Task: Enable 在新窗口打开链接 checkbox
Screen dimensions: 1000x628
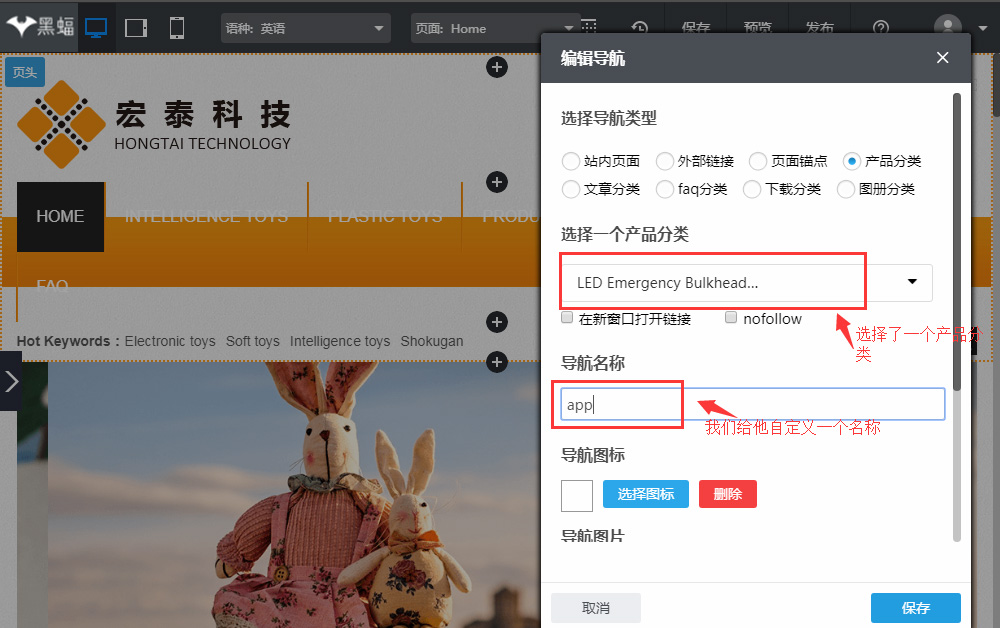Action: click(567, 318)
